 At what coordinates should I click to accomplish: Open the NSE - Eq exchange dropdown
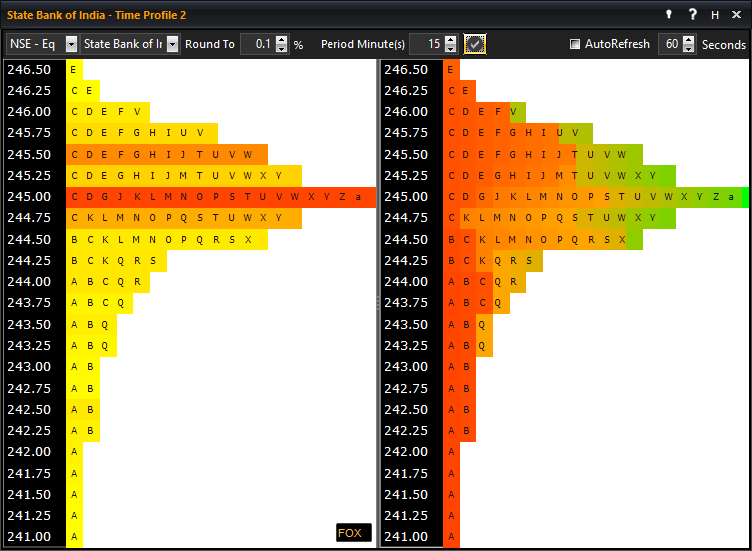(71, 44)
